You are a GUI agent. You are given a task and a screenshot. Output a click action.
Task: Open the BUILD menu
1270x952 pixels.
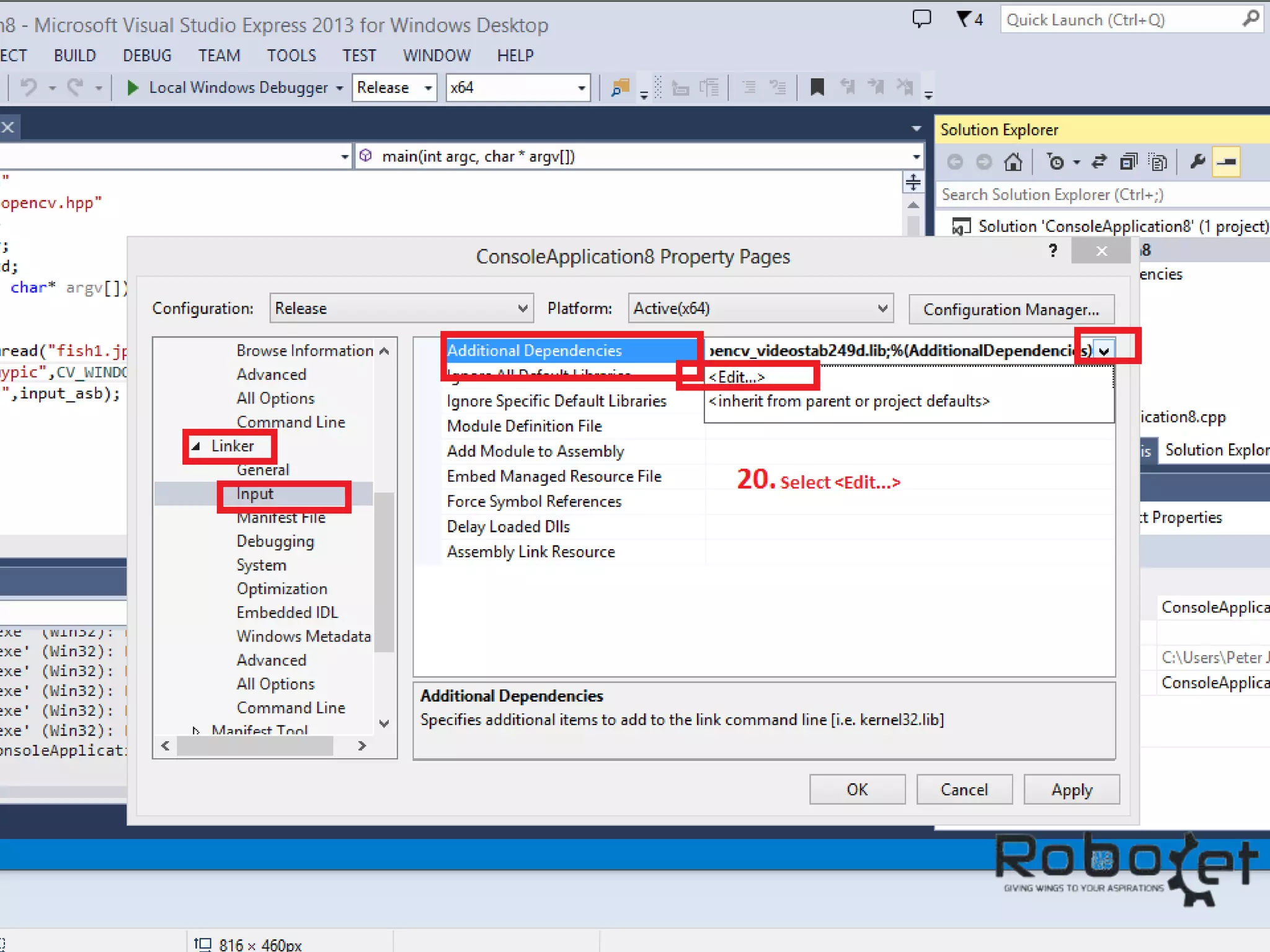point(74,56)
